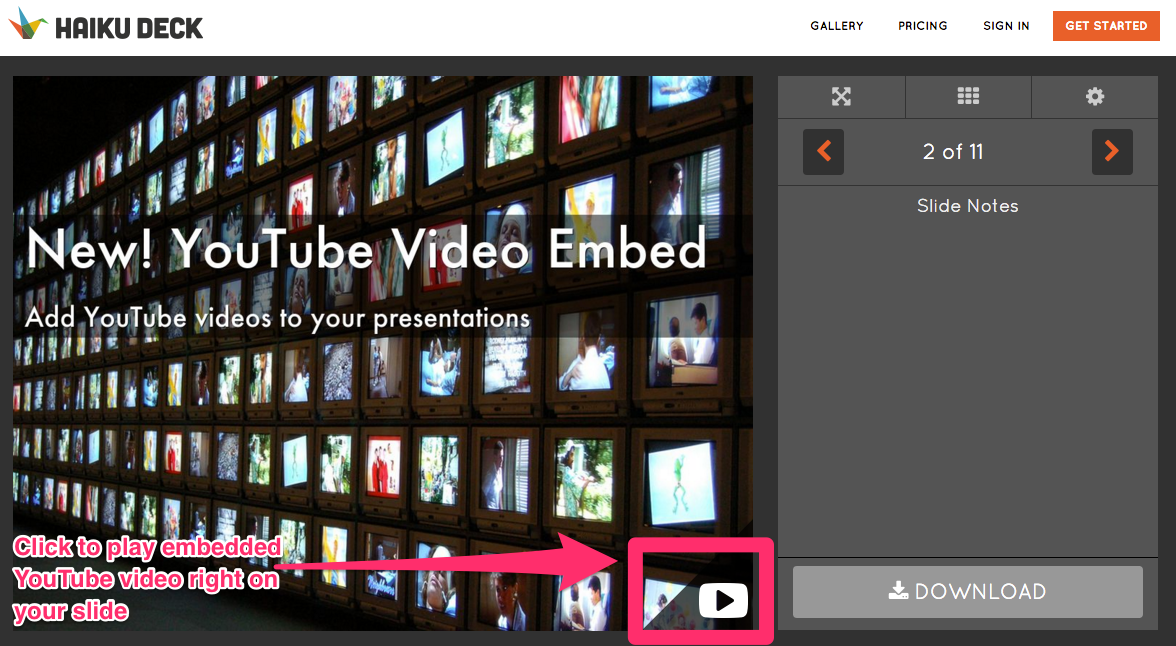Click the settings gear icon
The image size is (1176, 646).
[x=1094, y=96]
